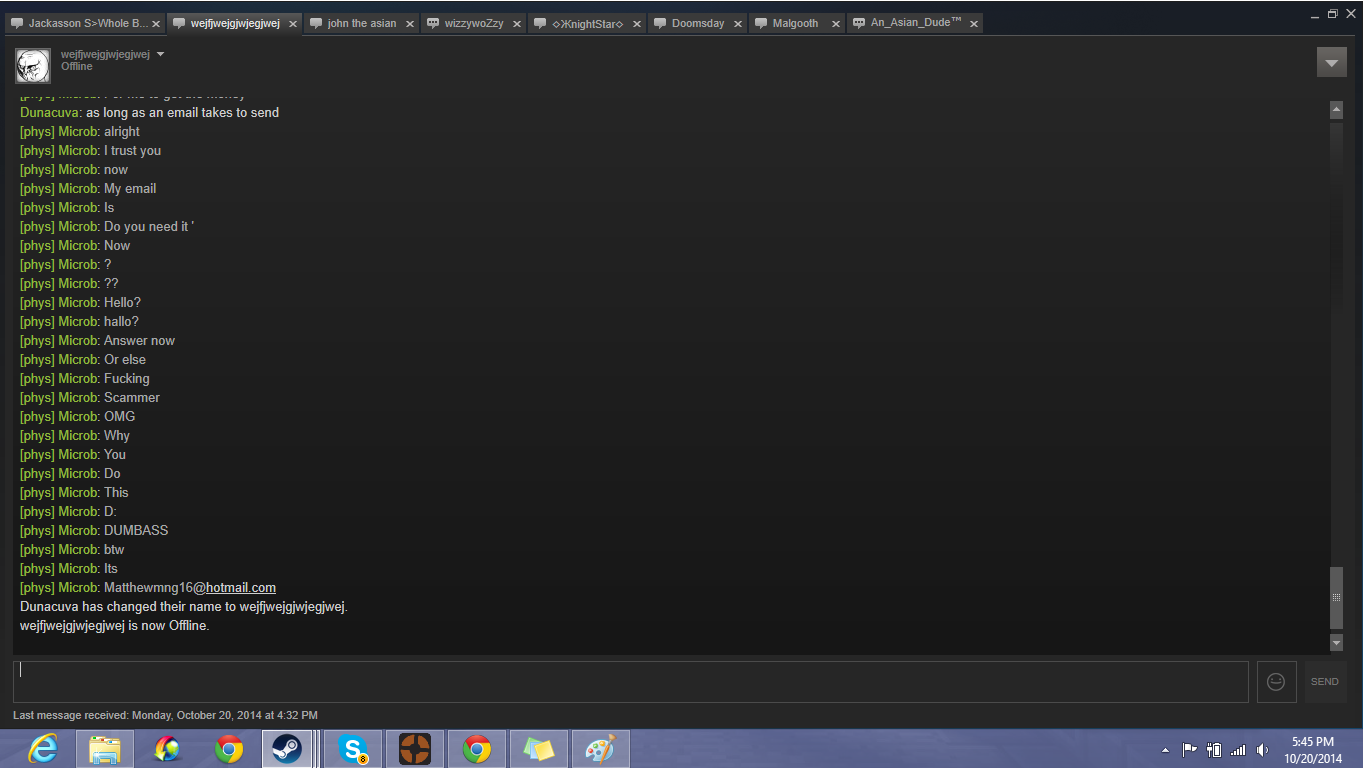The image size is (1366, 768).
Task: Launch Team Fortress 2 taskbar icon
Action: point(414,748)
